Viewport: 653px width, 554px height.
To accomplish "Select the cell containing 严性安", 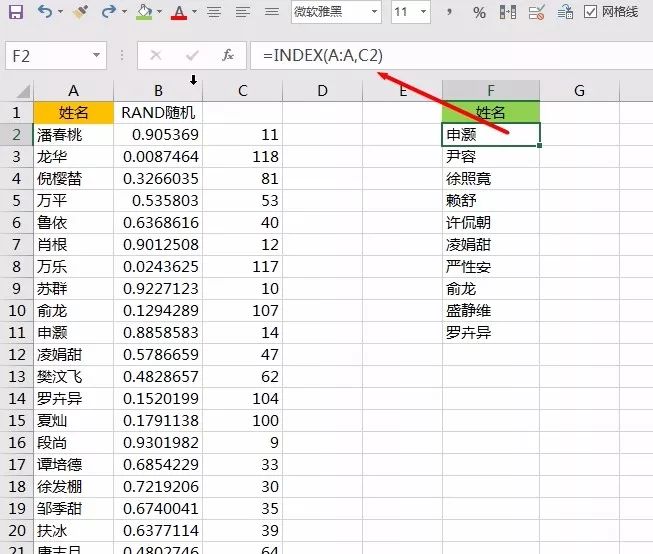I will point(491,267).
